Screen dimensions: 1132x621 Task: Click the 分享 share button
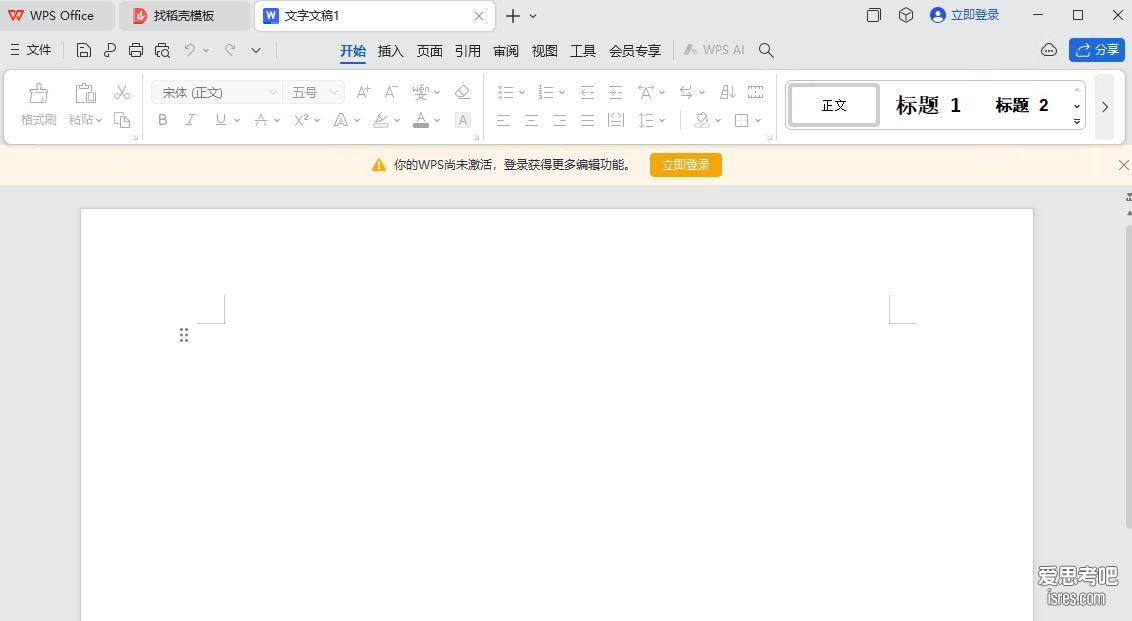(x=1097, y=50)
